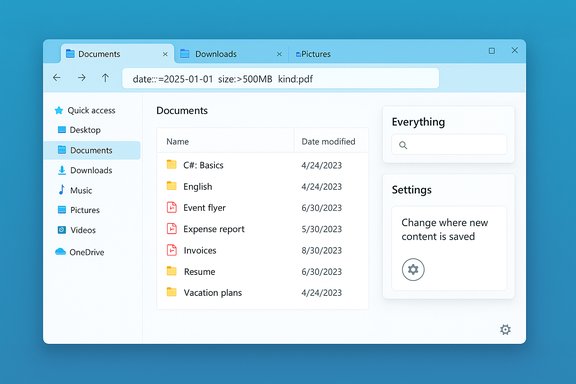Click Change where new content is saved
This screenshot has width=576, height=384.
click(x=444, y=229)
